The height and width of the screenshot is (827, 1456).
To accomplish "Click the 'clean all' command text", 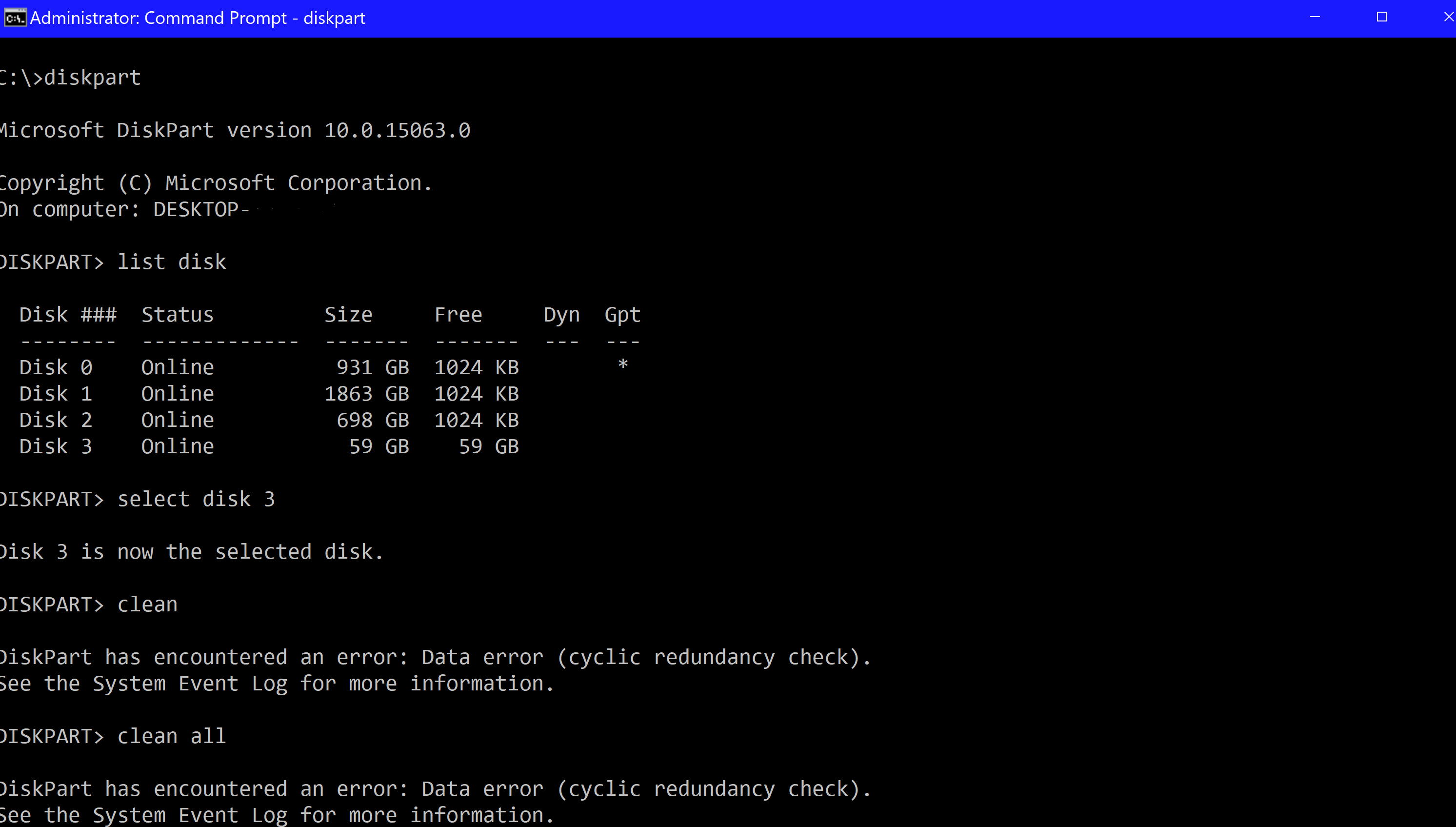I will click(x=172, y=736).
